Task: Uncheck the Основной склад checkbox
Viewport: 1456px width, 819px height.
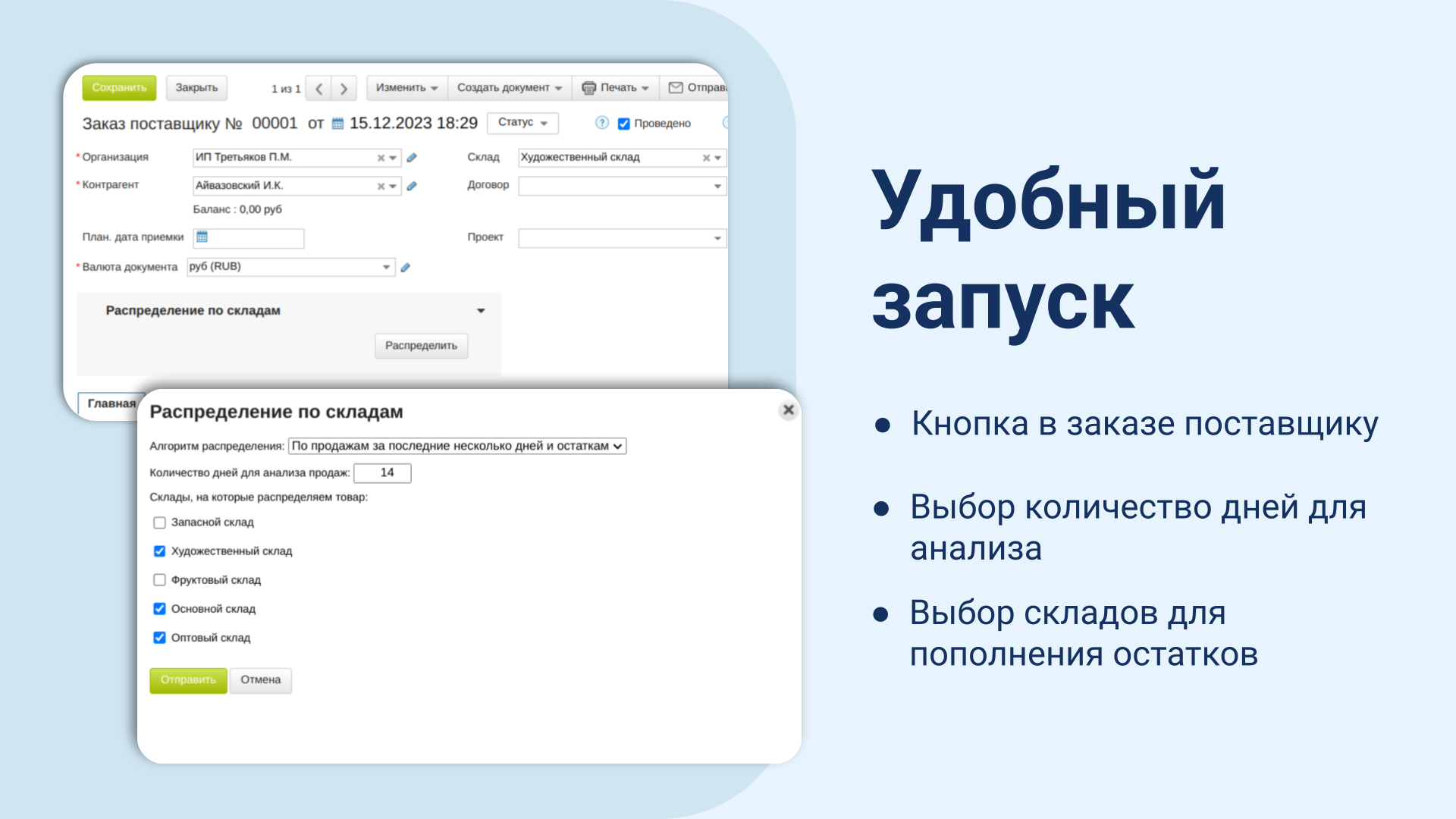Action: 159,609
